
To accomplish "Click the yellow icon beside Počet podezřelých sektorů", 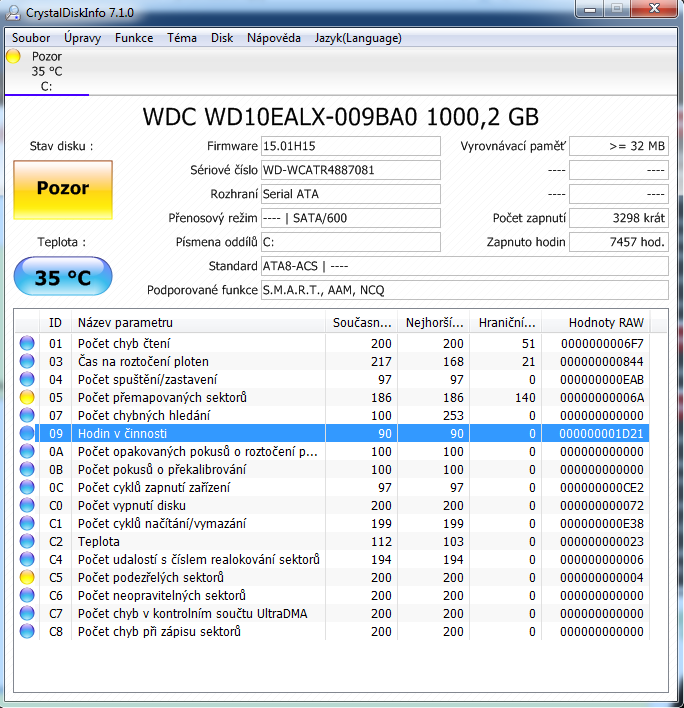I will (26, 578).
